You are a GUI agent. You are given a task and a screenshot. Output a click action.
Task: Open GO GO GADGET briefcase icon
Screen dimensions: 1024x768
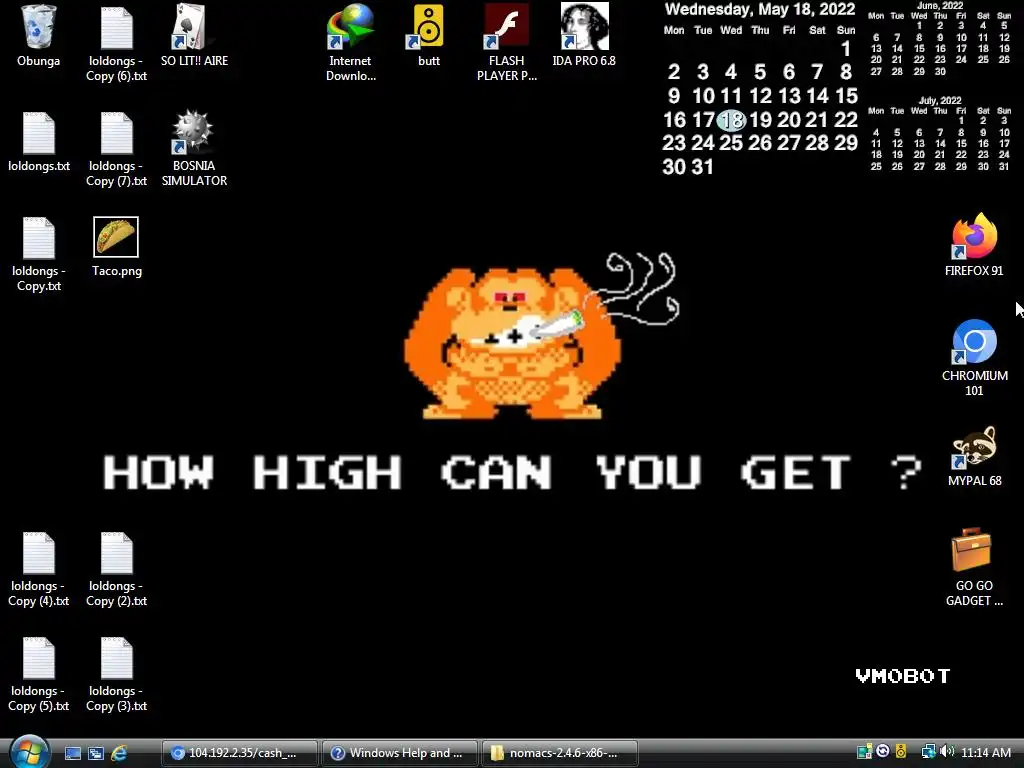[974, 568]
